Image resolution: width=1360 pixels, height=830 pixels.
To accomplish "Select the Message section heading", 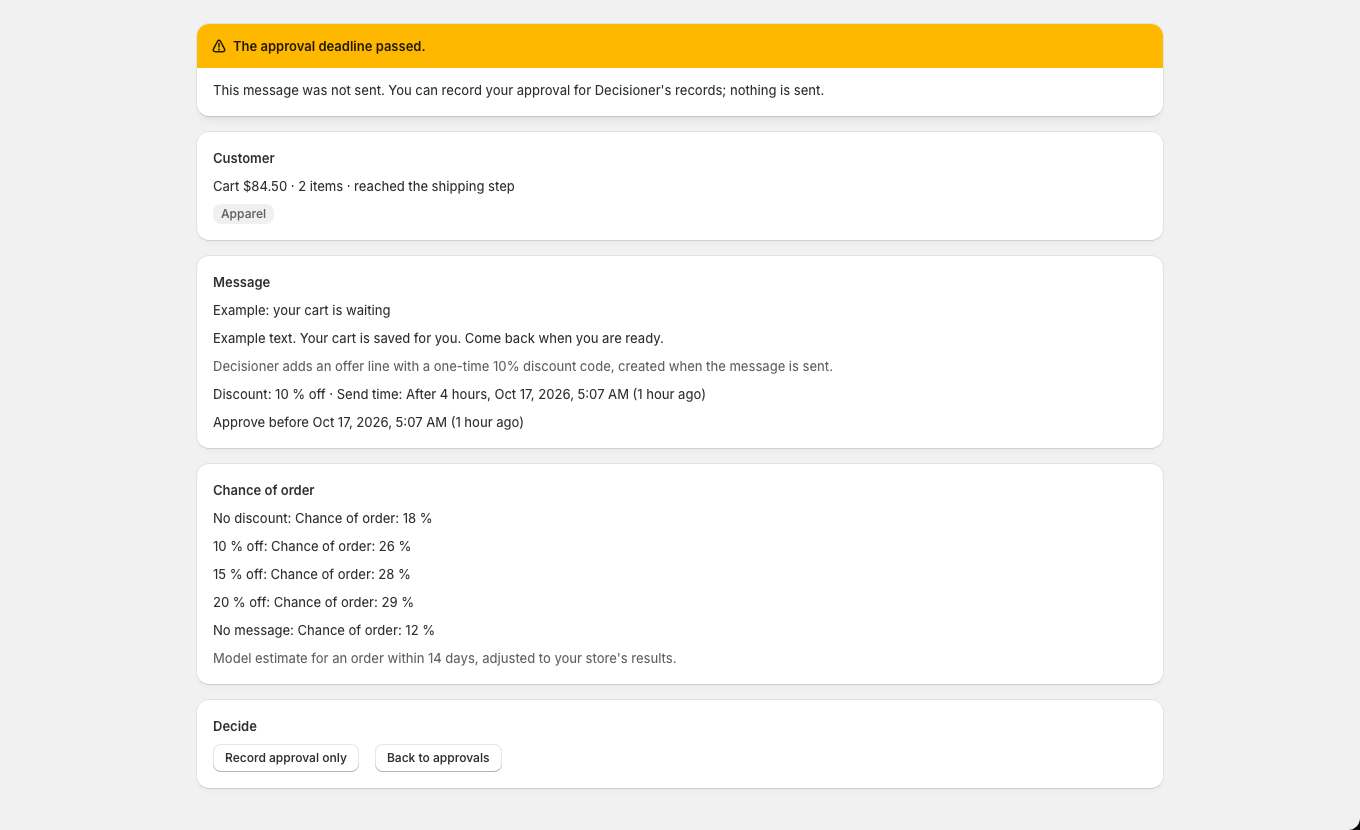I will point(242,282).
